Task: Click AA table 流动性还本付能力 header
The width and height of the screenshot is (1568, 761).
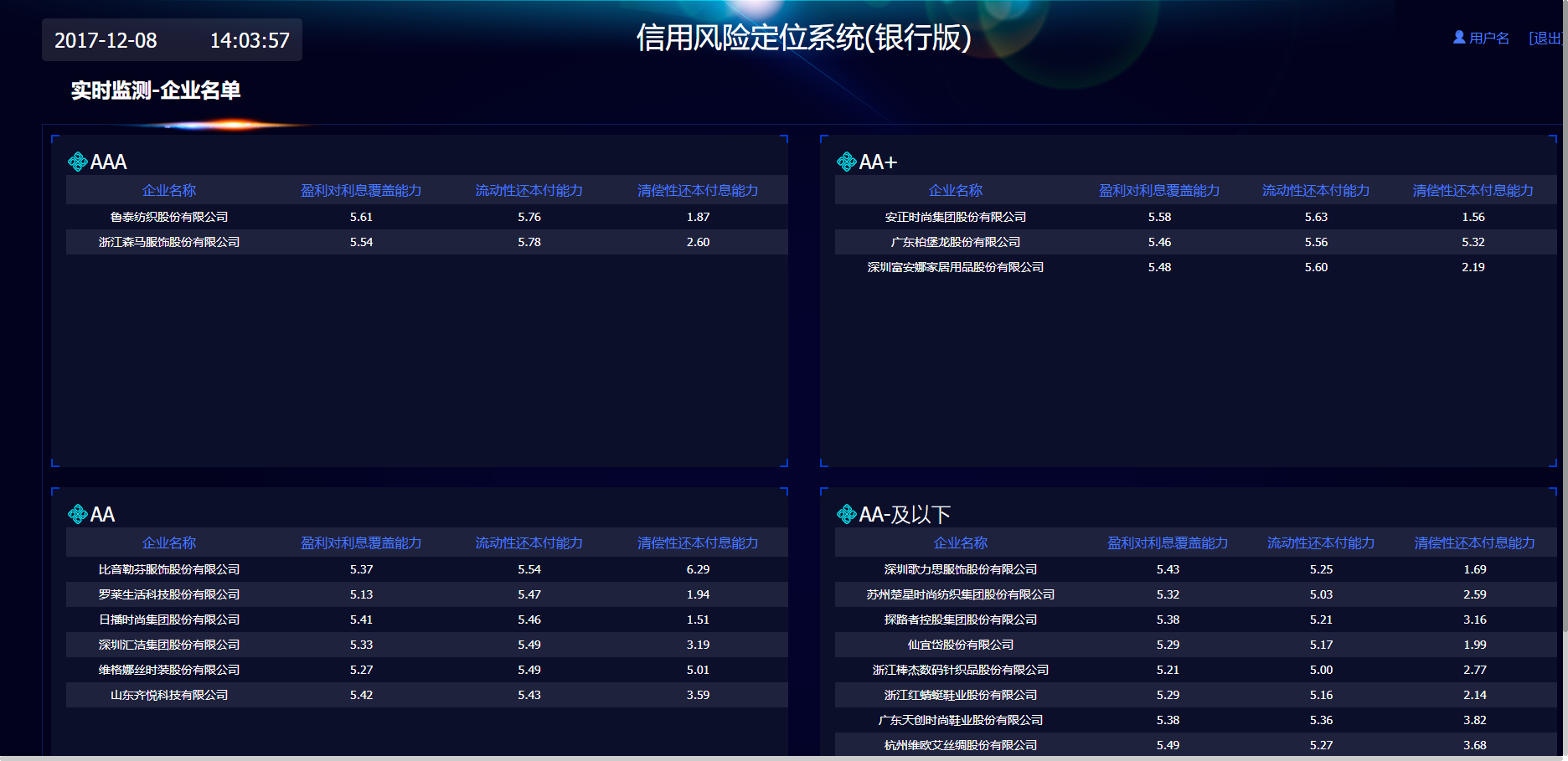Action: (x=529, y=543)
